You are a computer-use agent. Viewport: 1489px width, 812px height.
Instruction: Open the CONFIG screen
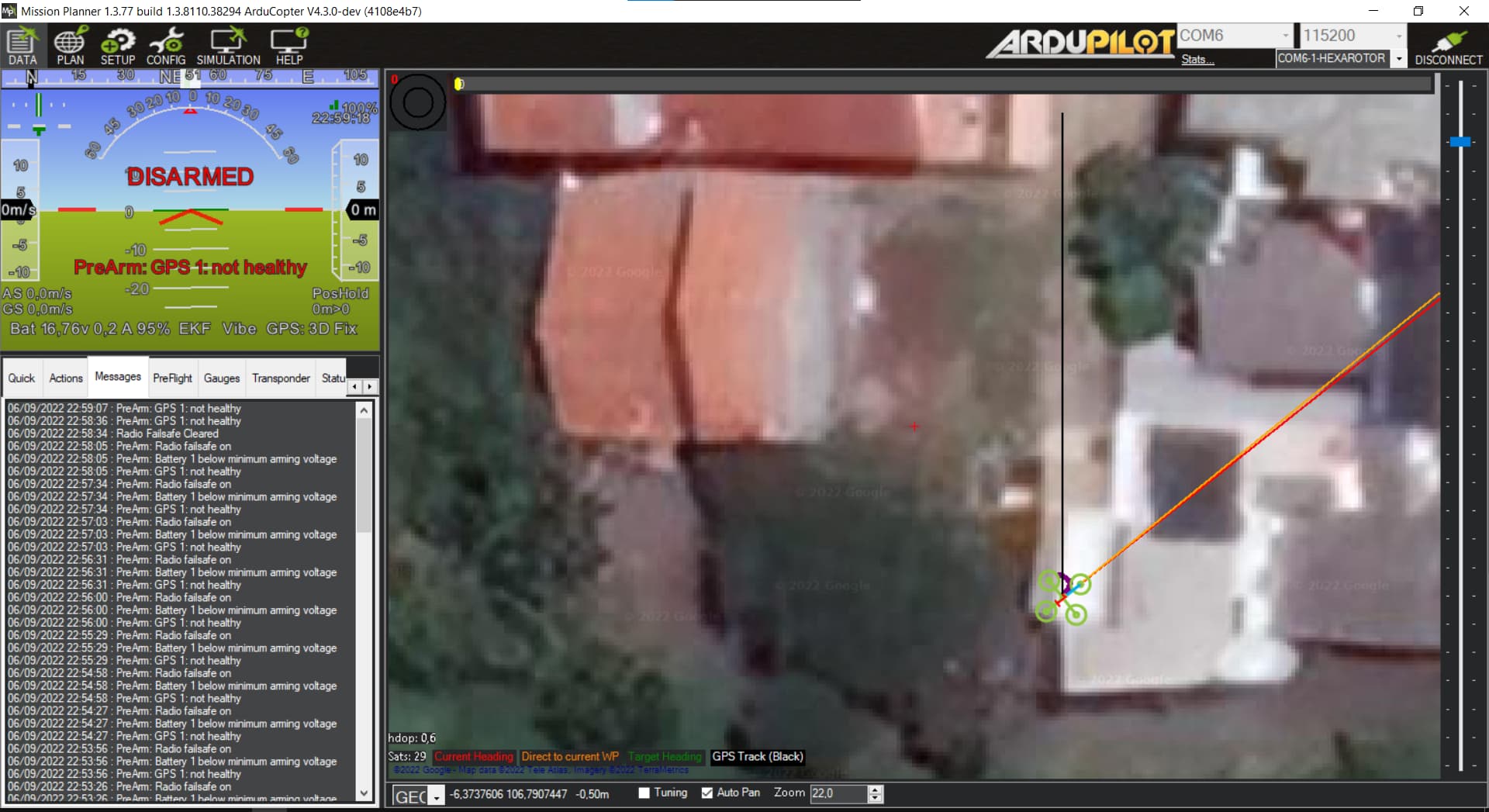pos(166,45)
